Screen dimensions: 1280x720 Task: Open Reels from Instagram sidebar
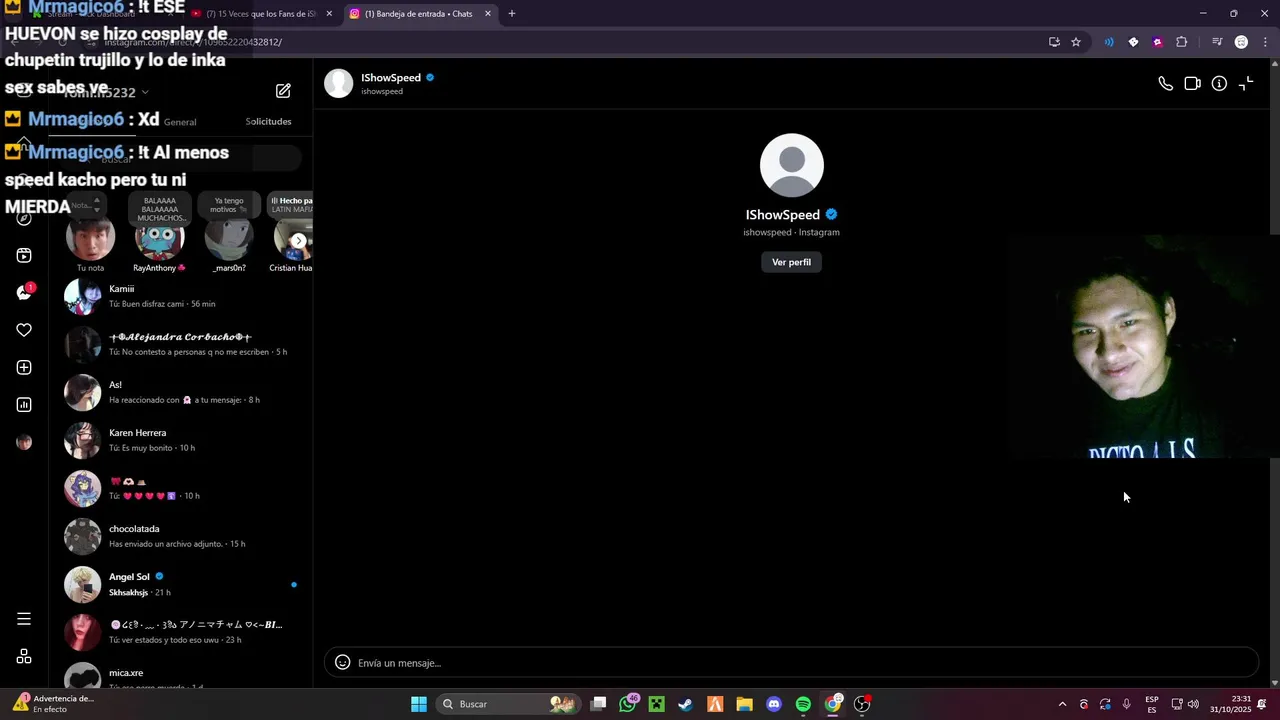point(24,255)
